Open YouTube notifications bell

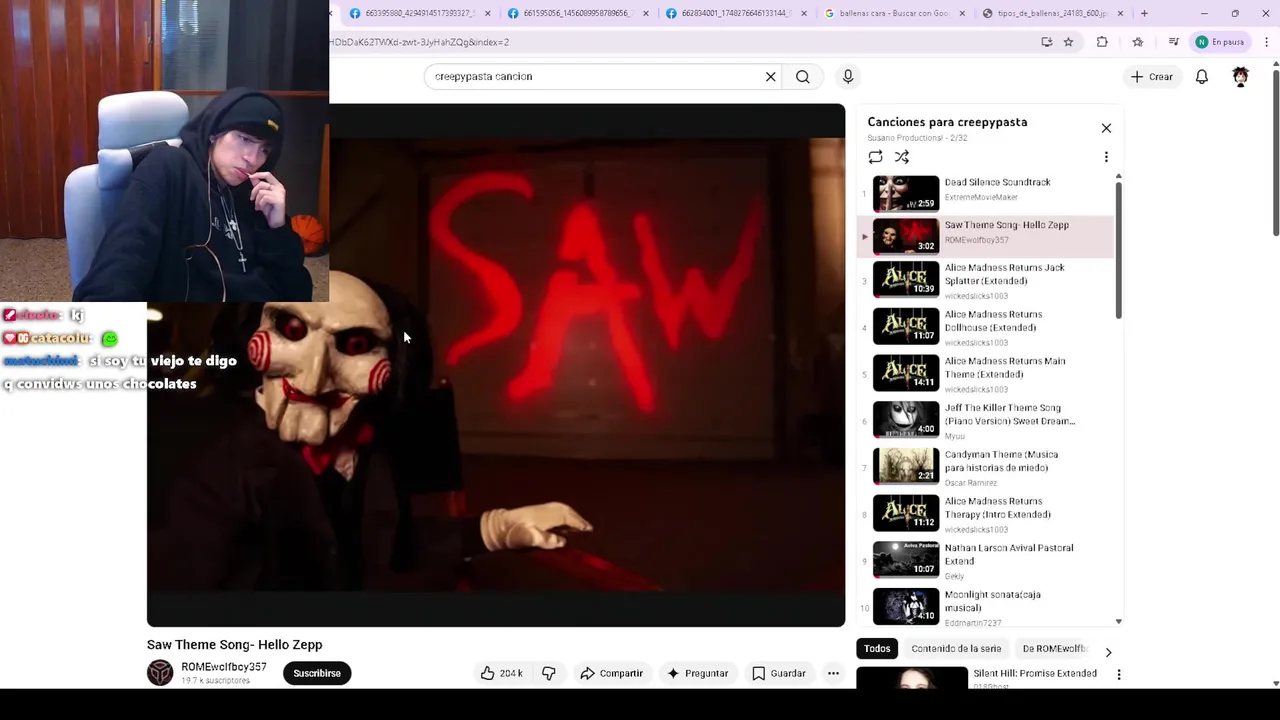1202,76
